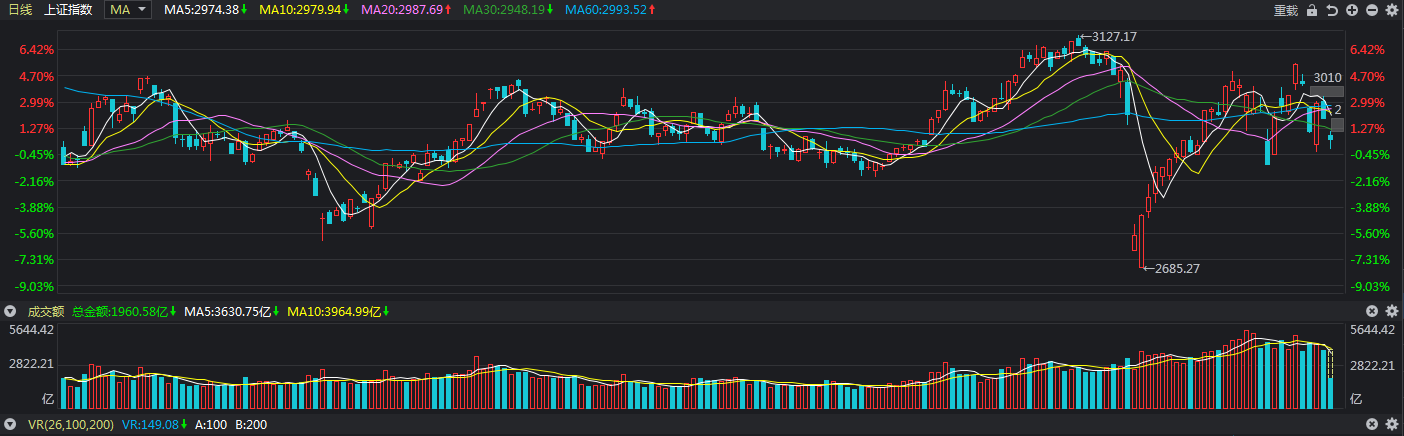
Task: Zoom in the chart with the plus icon
Action: pyautogui.click(x=1352, y=10)
